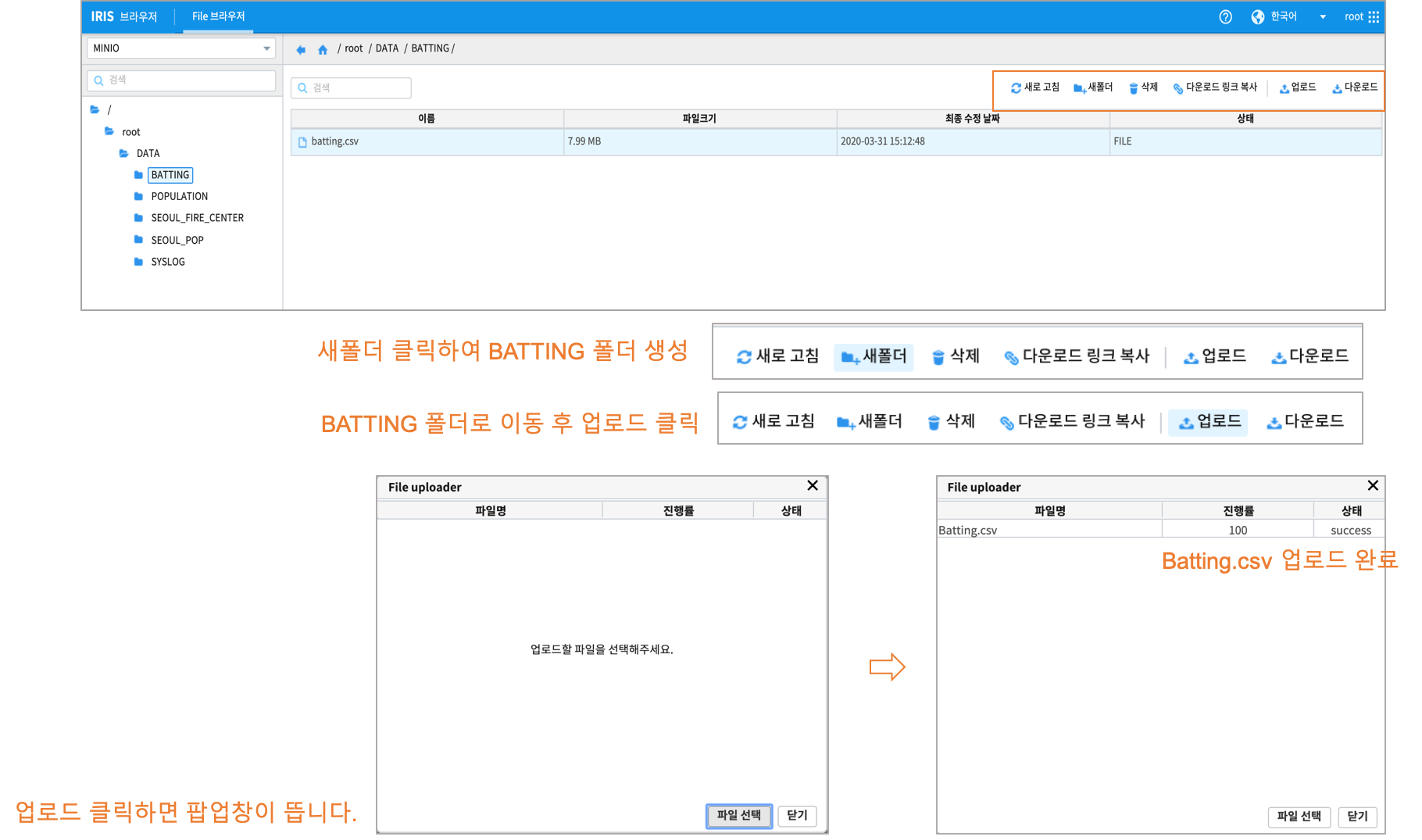The height and width of the screenshot is (840, 1422).
Task: Click the Batting.csv row in the uploader
Action: [x=1161, y=530]
